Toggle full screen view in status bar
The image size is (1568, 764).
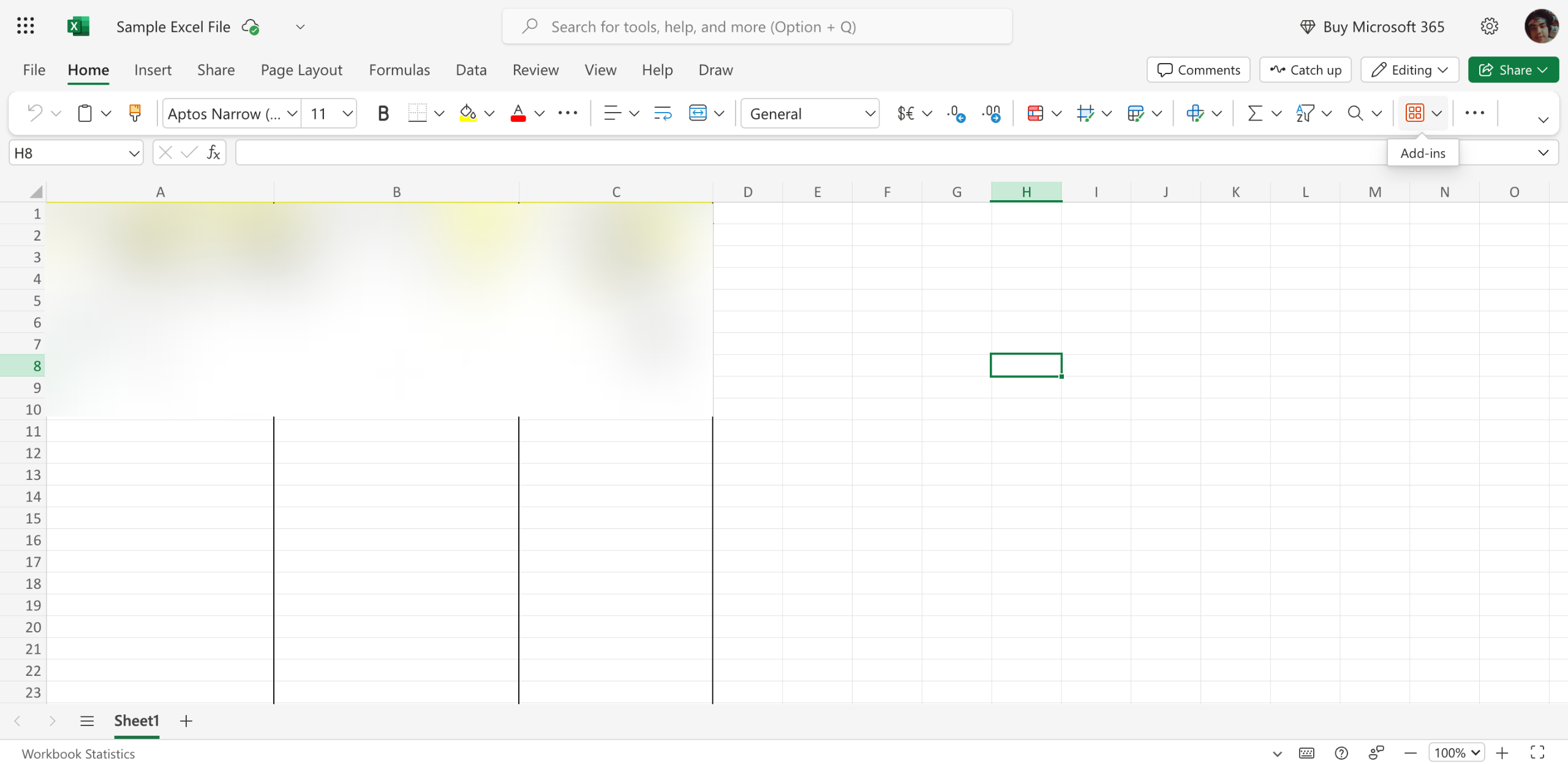[1537, 752]
